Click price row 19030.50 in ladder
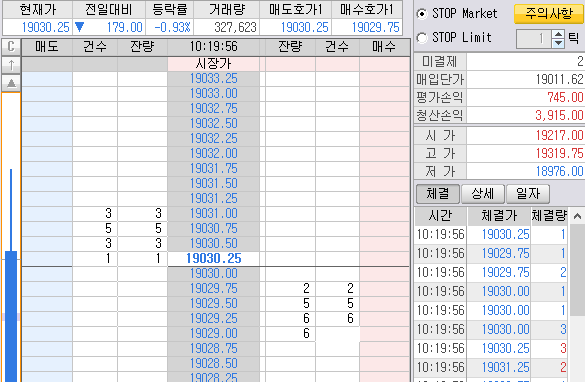The width and height of the screenshot is (585, 382). (213, 243)
